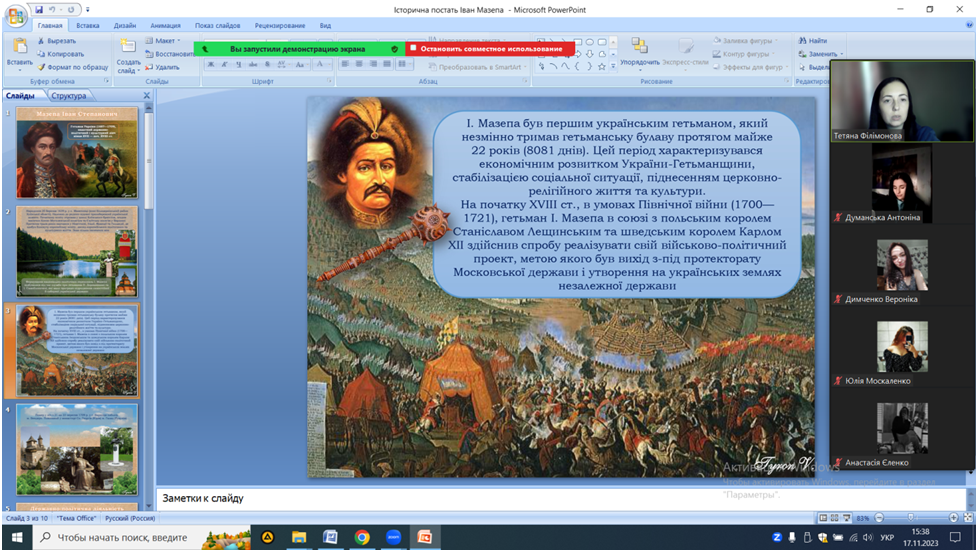Screen dimensions: 978x552
Task: Open the Вставка ribbon tab
Action: pos(87,25)
